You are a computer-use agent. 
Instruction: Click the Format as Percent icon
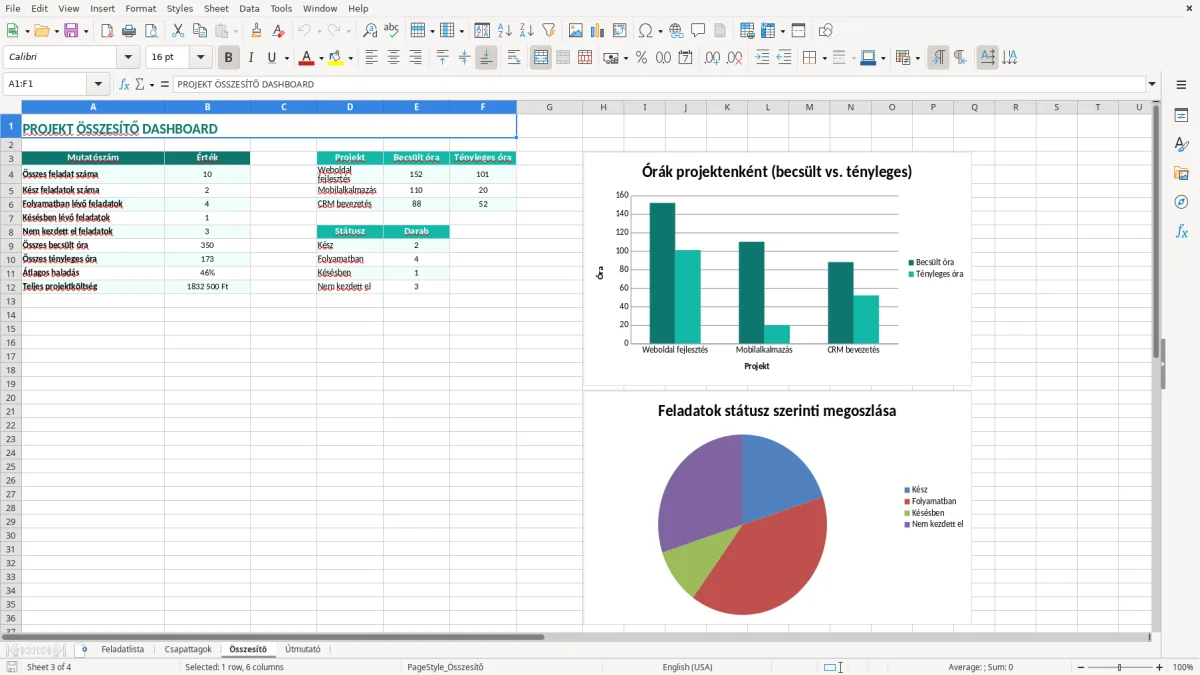coord(641,58)
